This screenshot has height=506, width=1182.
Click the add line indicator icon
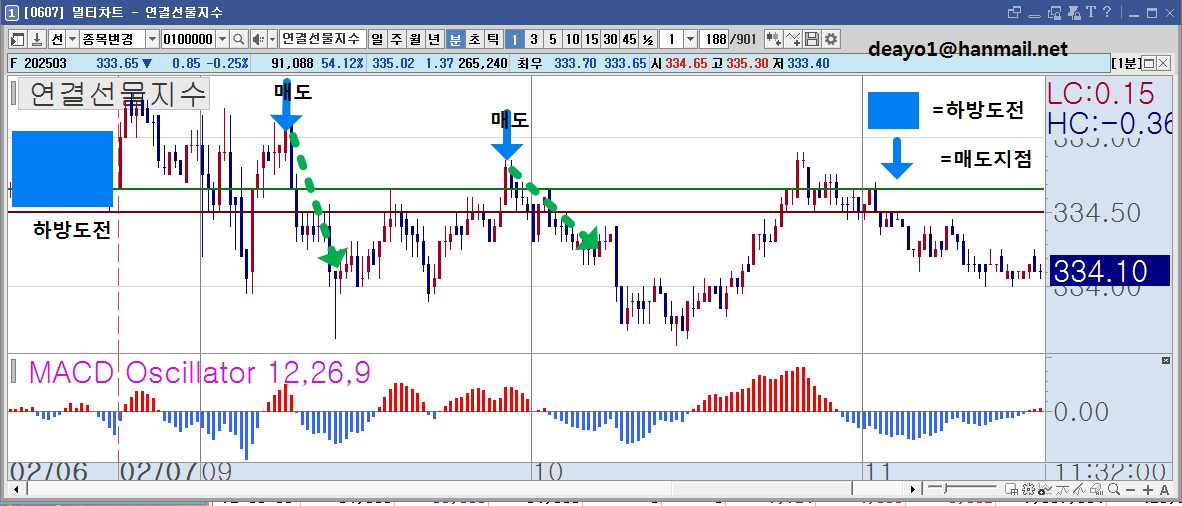(793, 39)
